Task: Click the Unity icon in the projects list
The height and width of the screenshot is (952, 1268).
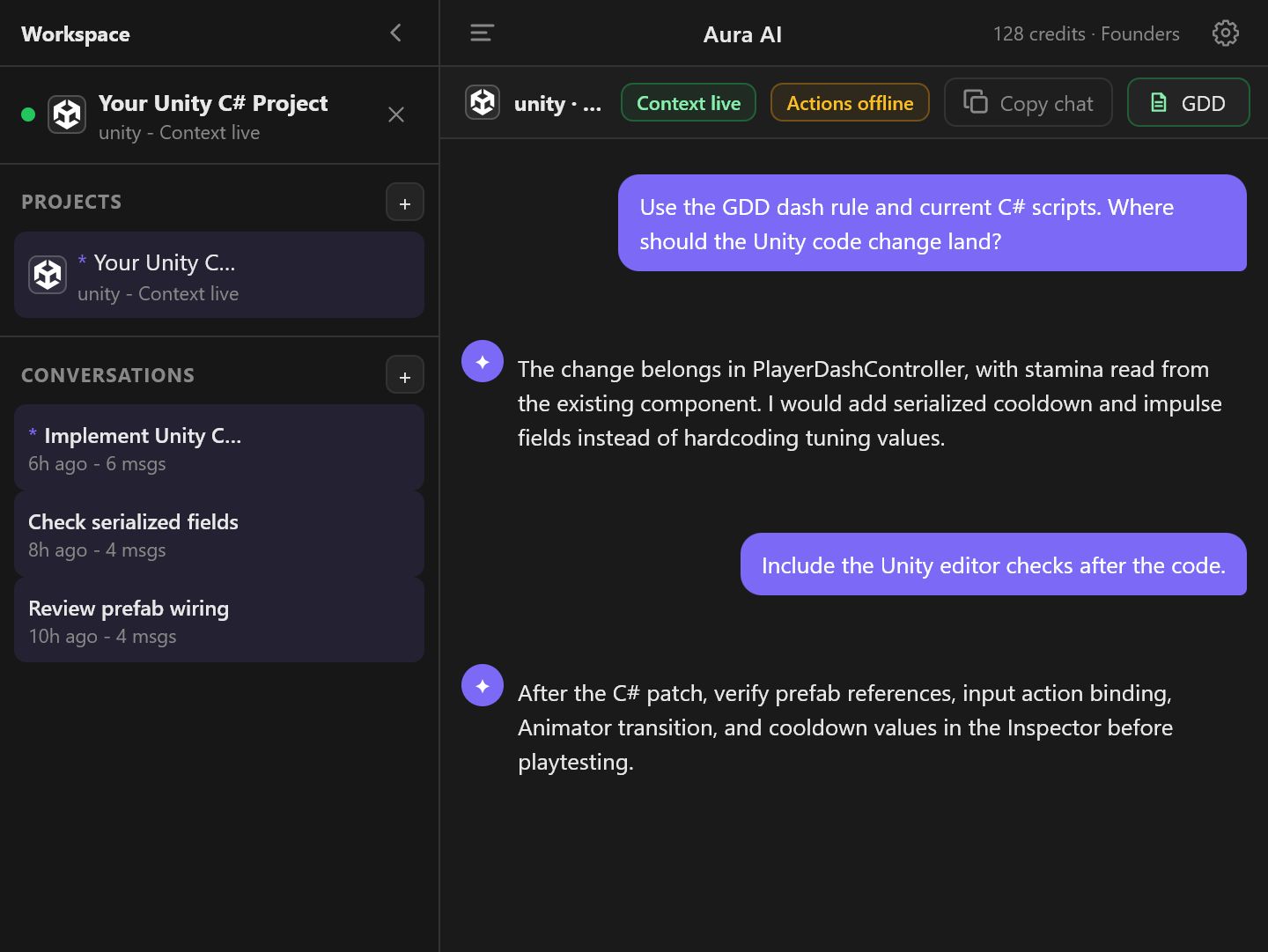Action: pos(48,275)
